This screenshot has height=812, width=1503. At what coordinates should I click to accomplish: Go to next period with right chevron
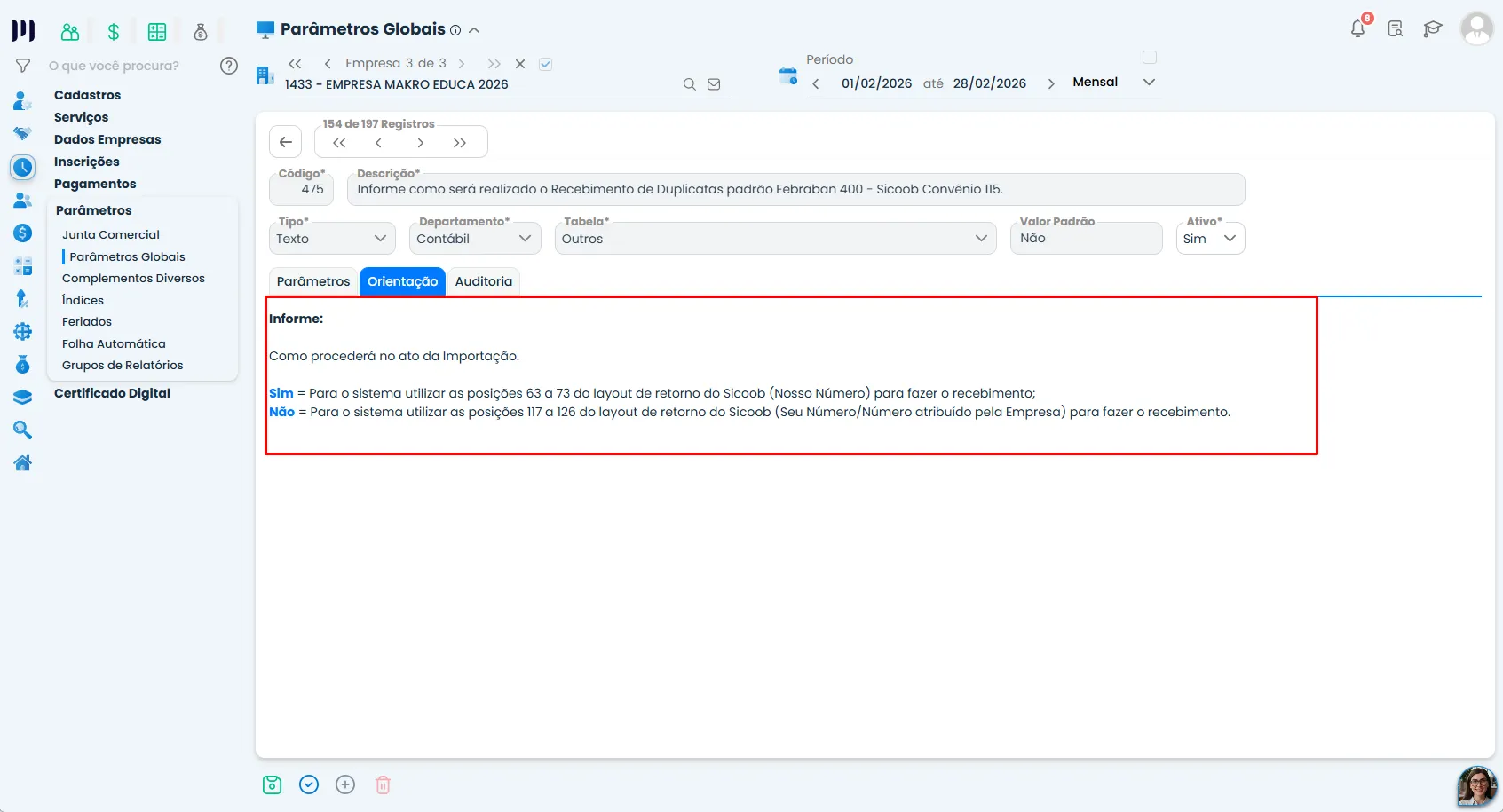click(x=1051, y=83)
